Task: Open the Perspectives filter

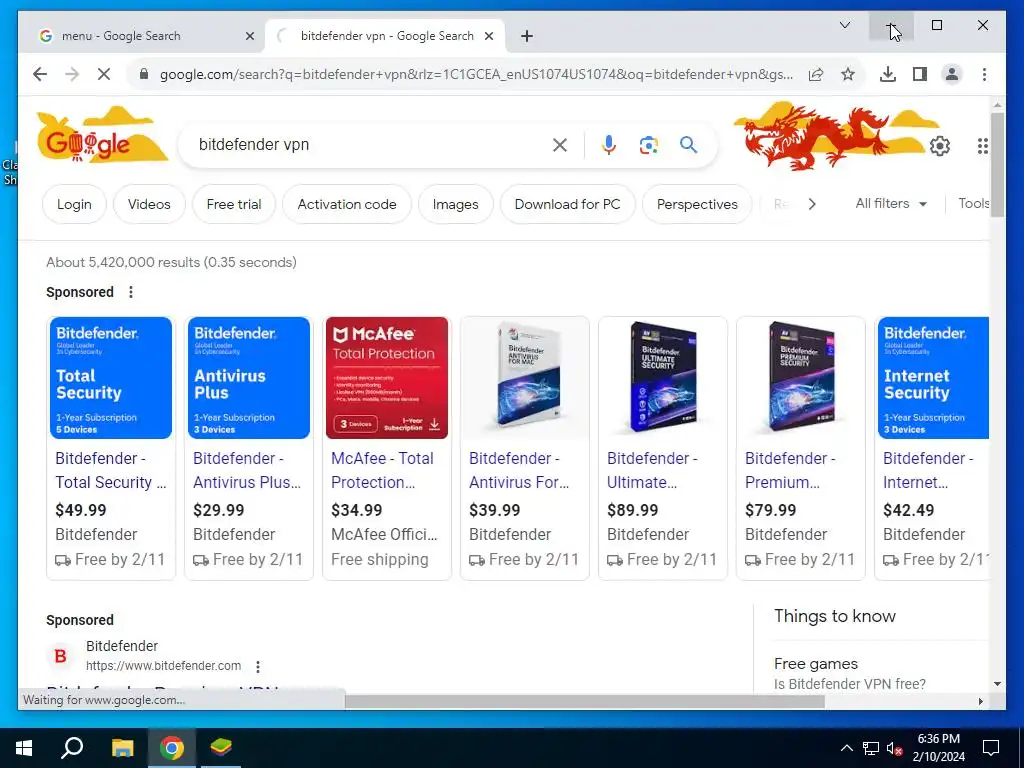Action: 697,204
